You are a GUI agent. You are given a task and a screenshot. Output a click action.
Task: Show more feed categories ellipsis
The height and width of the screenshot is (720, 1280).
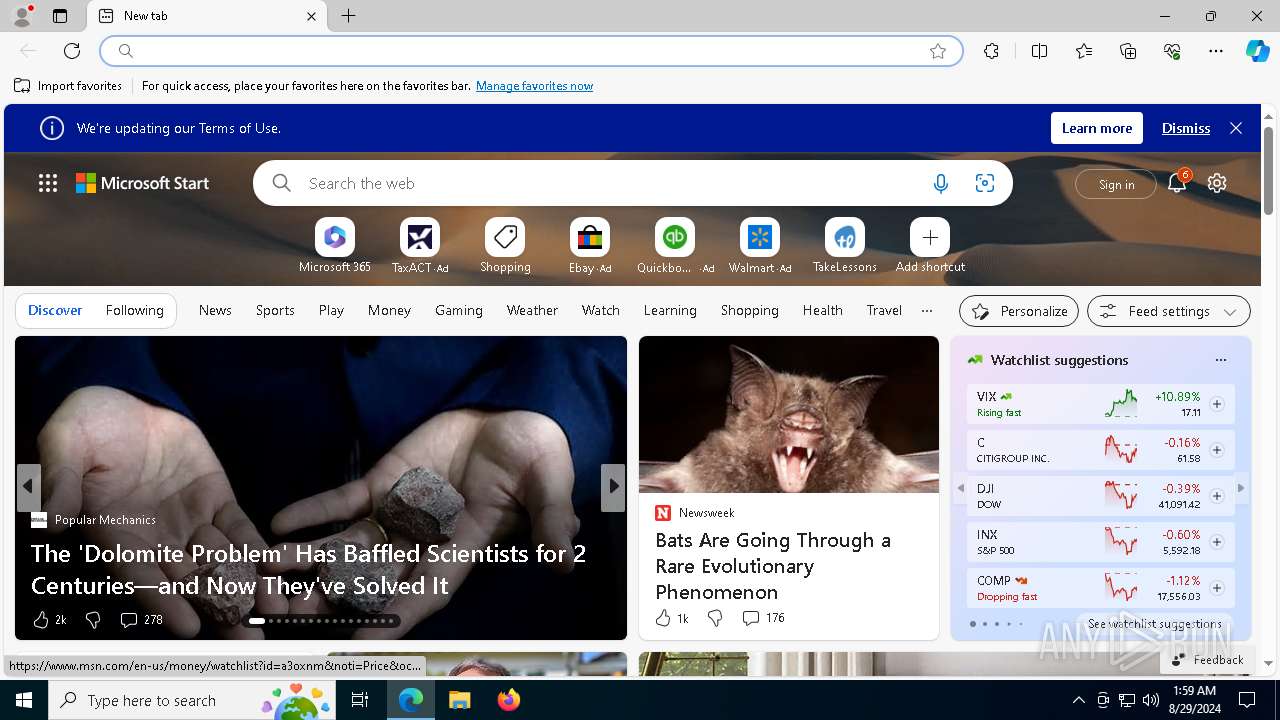tap(927, 310)
